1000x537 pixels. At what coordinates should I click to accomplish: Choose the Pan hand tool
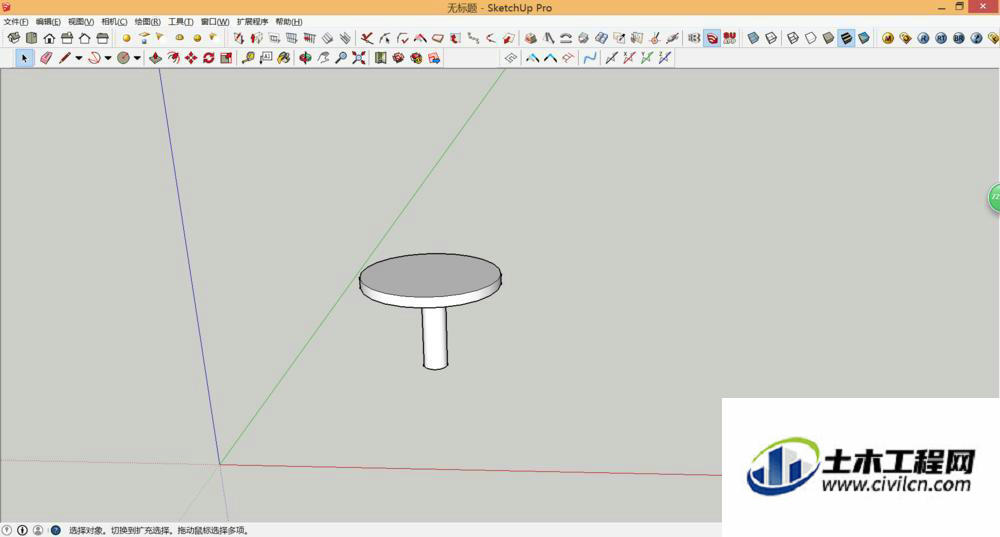323,58
